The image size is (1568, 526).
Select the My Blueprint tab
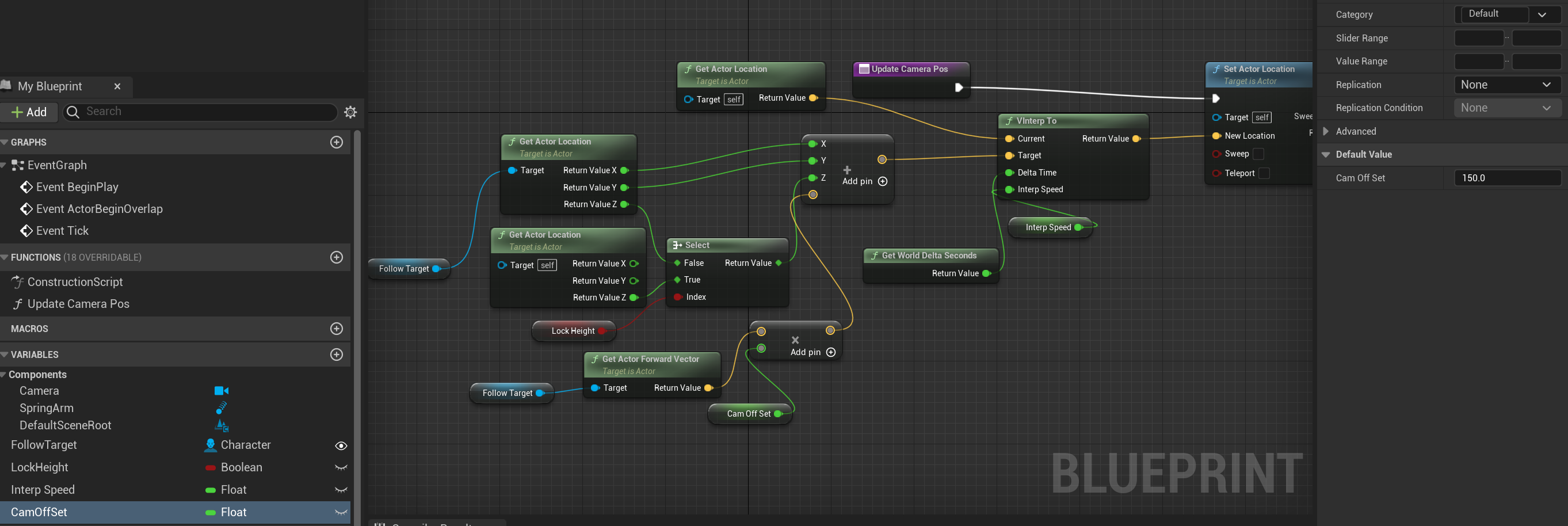(50, 86)
